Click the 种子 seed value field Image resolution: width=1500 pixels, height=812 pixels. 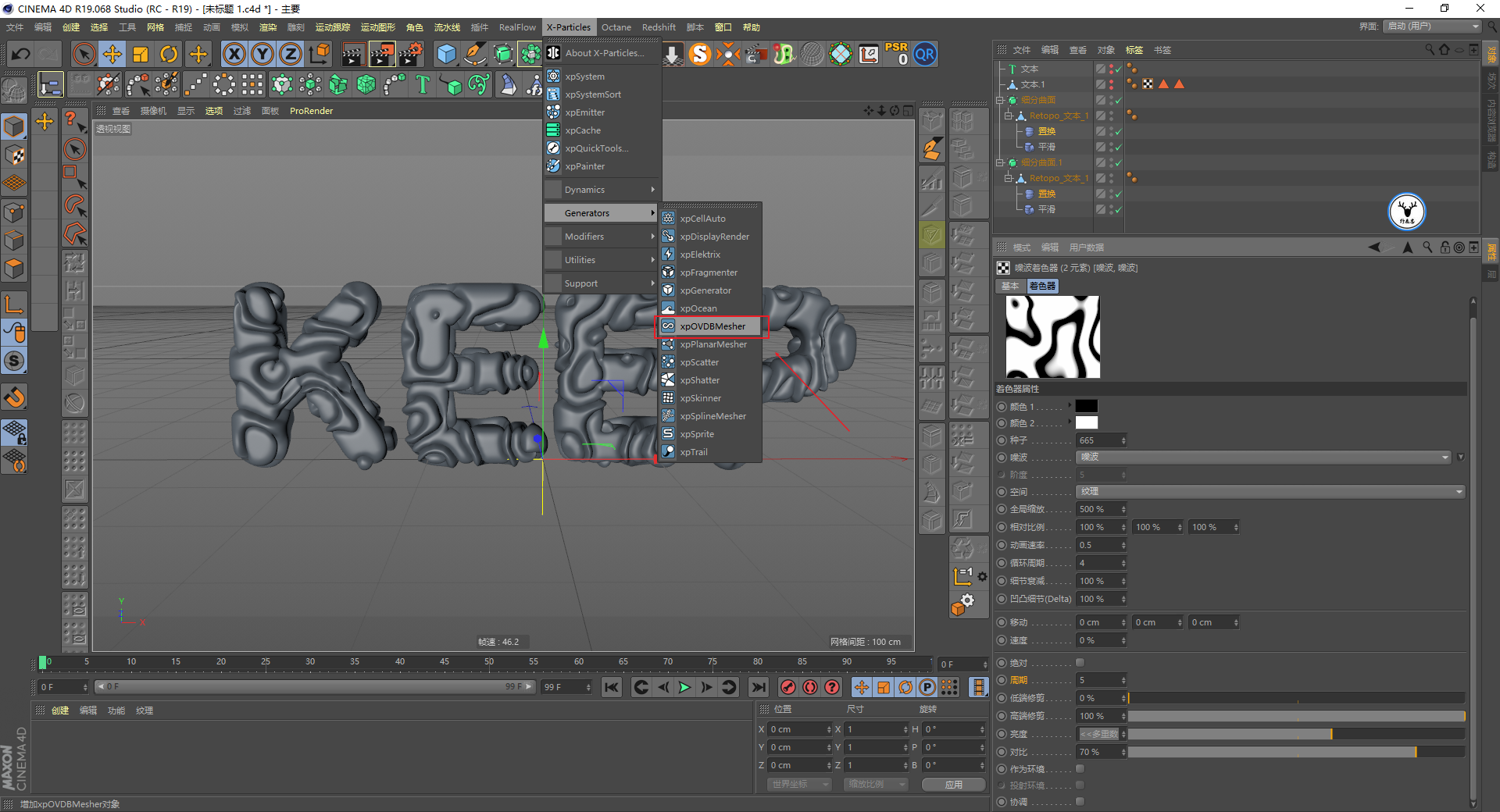[1102, 440]
